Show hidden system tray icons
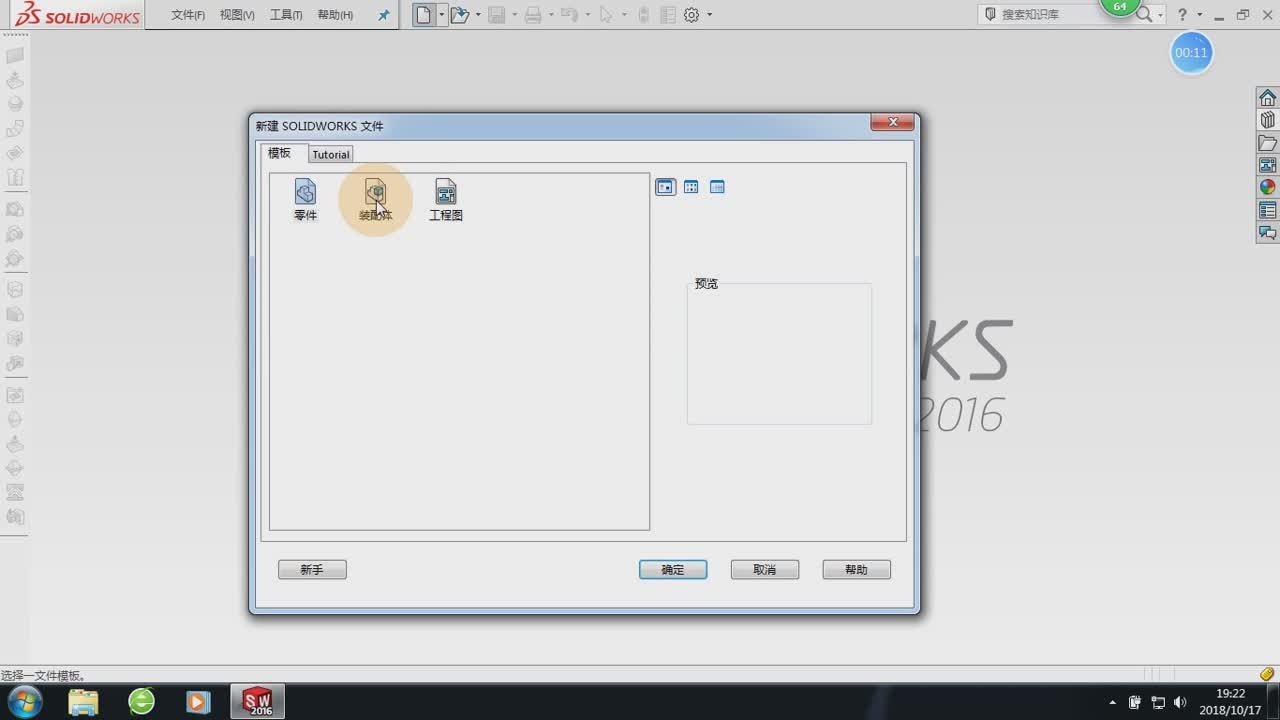1280x720 pixels. [1113, 702]
